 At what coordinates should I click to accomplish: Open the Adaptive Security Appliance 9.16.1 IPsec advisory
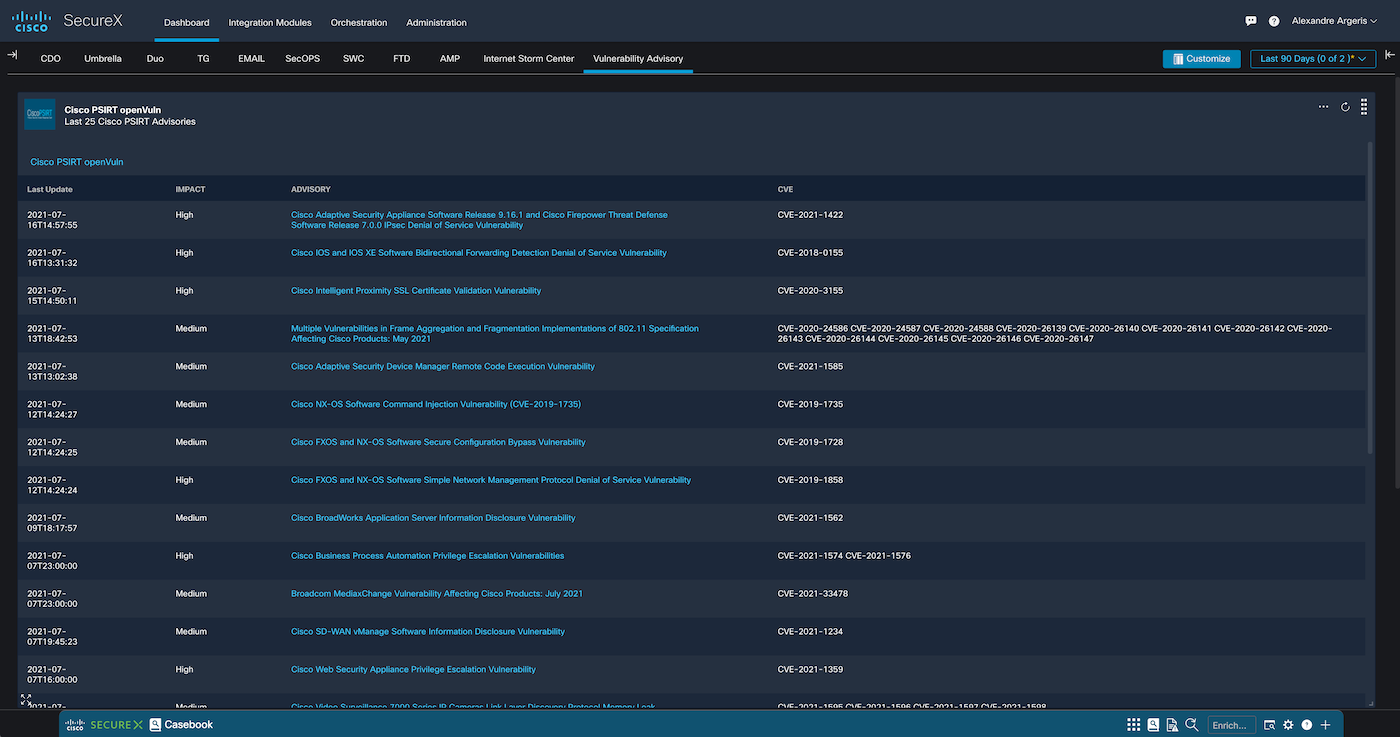[x=479, y=220]
